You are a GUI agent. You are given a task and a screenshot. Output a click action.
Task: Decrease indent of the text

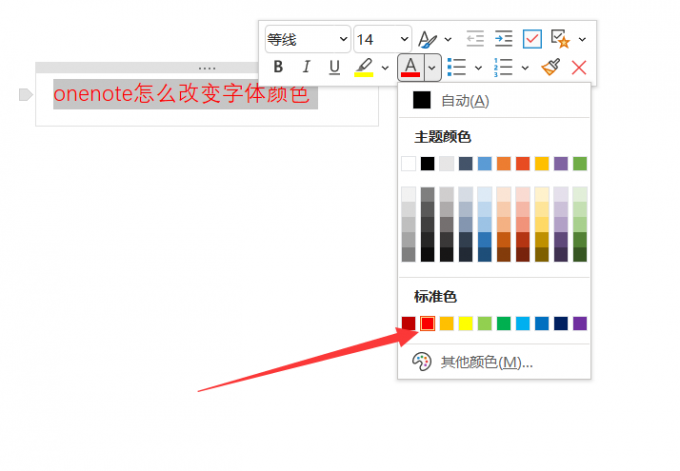click(x=475, y=39)
